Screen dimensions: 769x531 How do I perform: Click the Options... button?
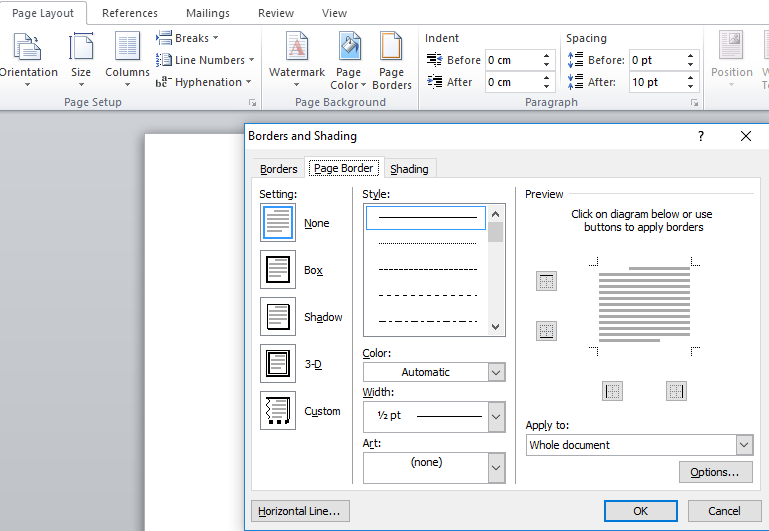[x=715, y=472]
